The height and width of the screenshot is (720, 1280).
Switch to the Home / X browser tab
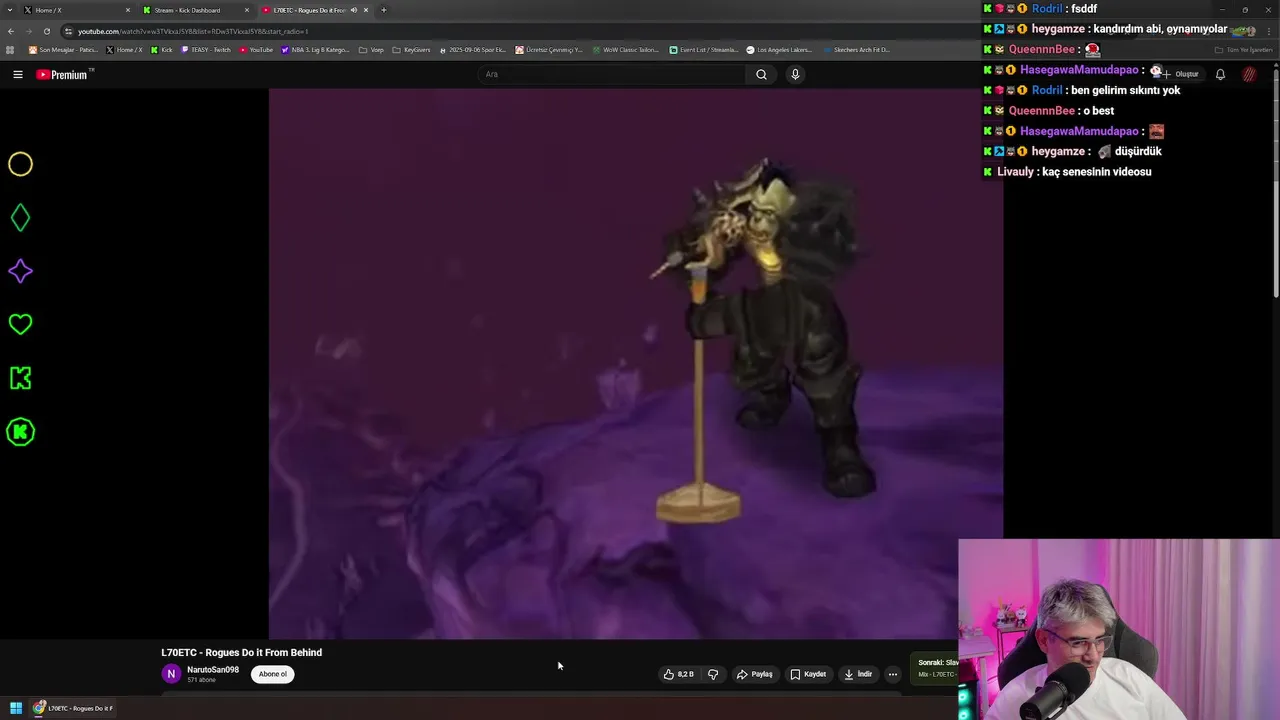70,10
